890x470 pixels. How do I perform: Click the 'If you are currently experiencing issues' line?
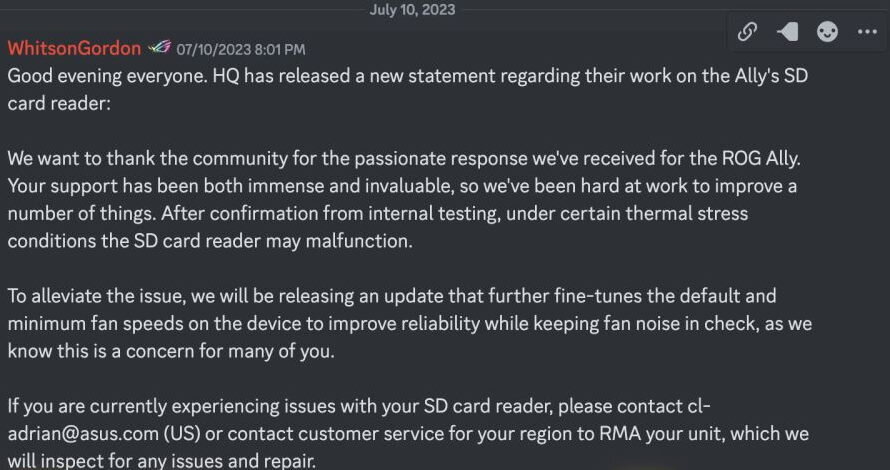click(359, 406)
